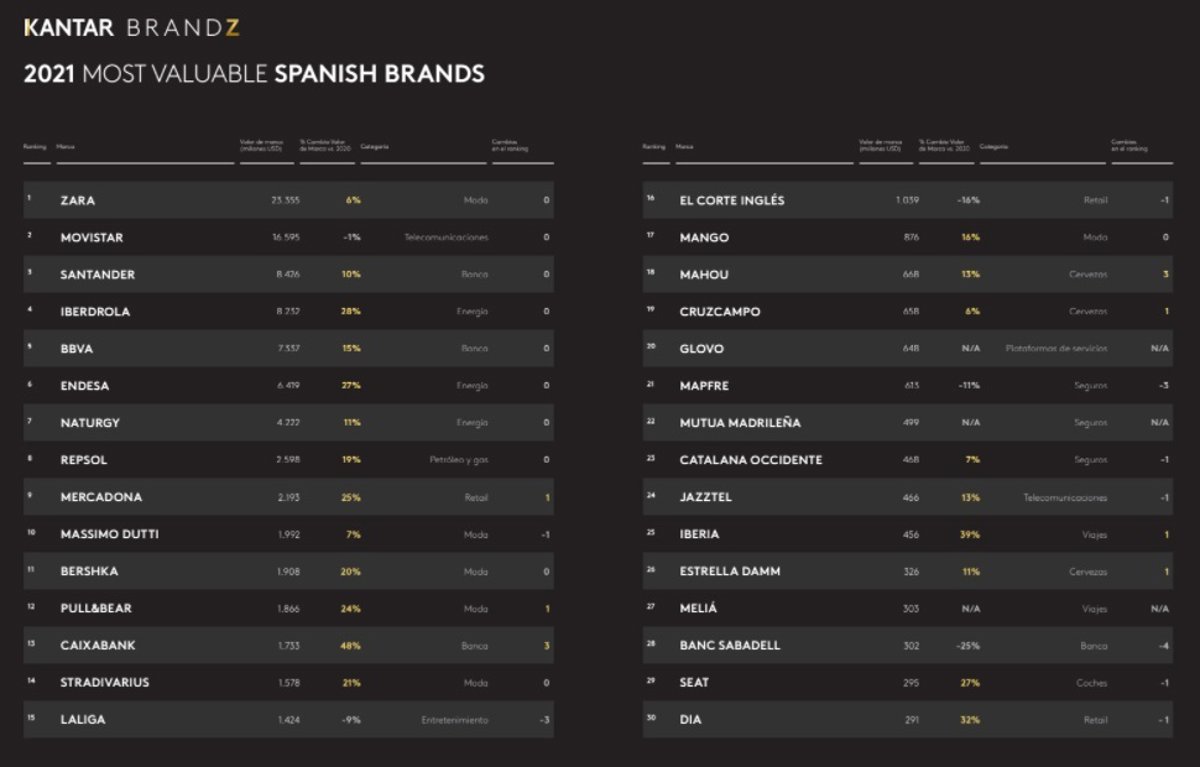Image resolution: width=1200 pixels, height=767 pixels.
Task: Click the MOVISTAR brand name
Action: (91, 238)
